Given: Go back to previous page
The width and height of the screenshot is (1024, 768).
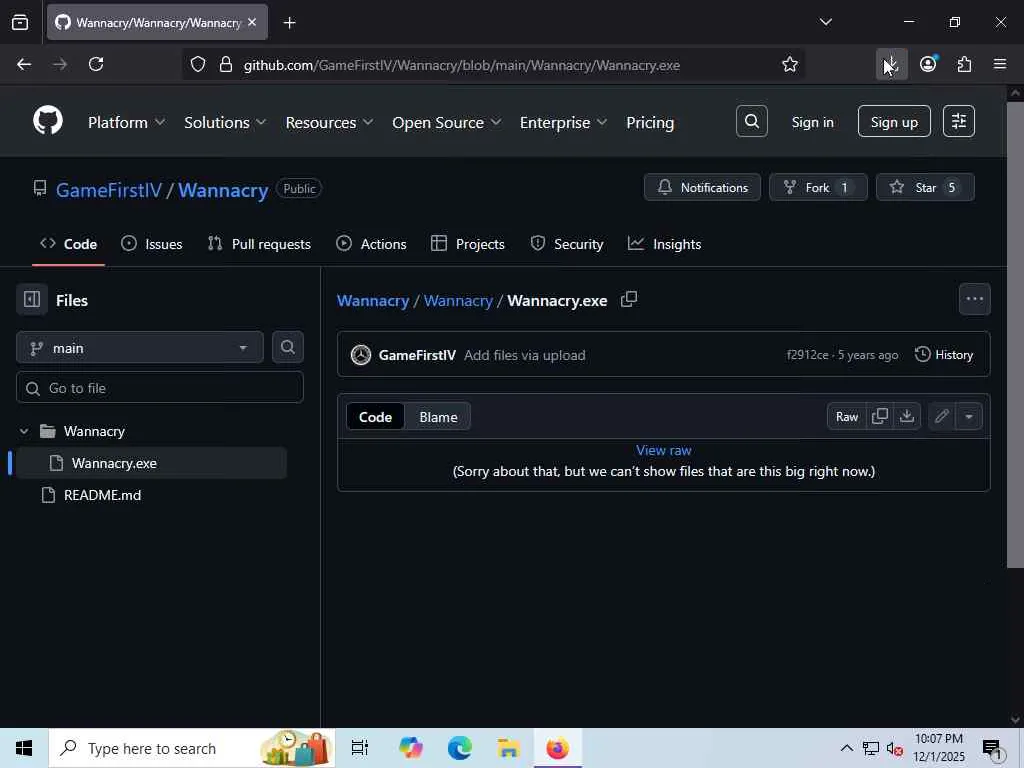Looking at the screenshot, I should 24,64.
